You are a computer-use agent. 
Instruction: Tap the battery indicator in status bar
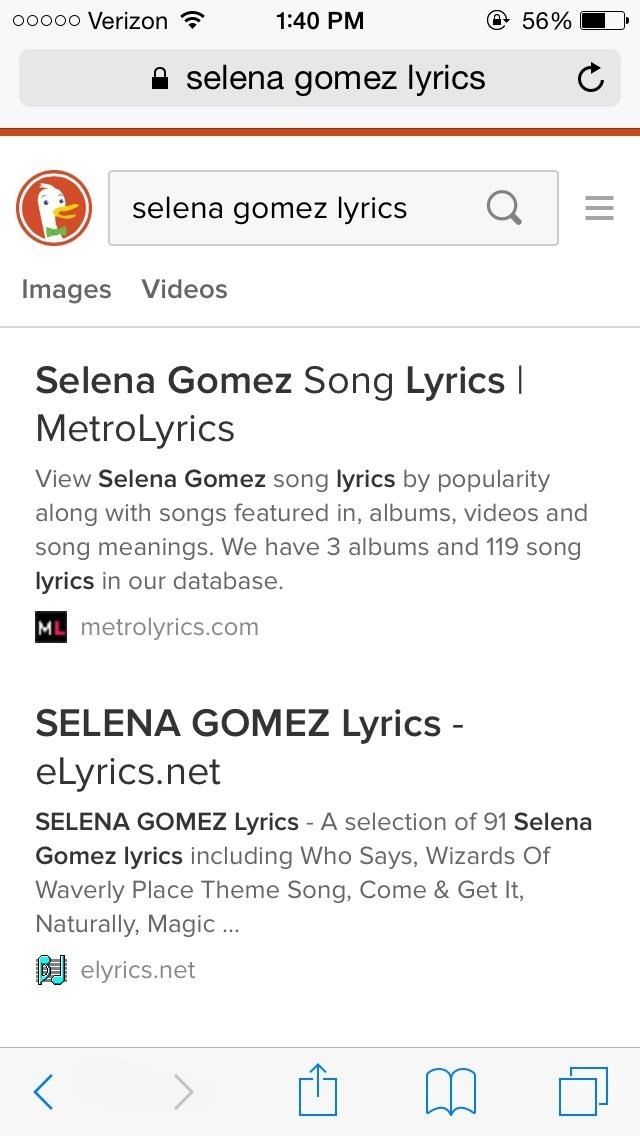pos(604,20)
